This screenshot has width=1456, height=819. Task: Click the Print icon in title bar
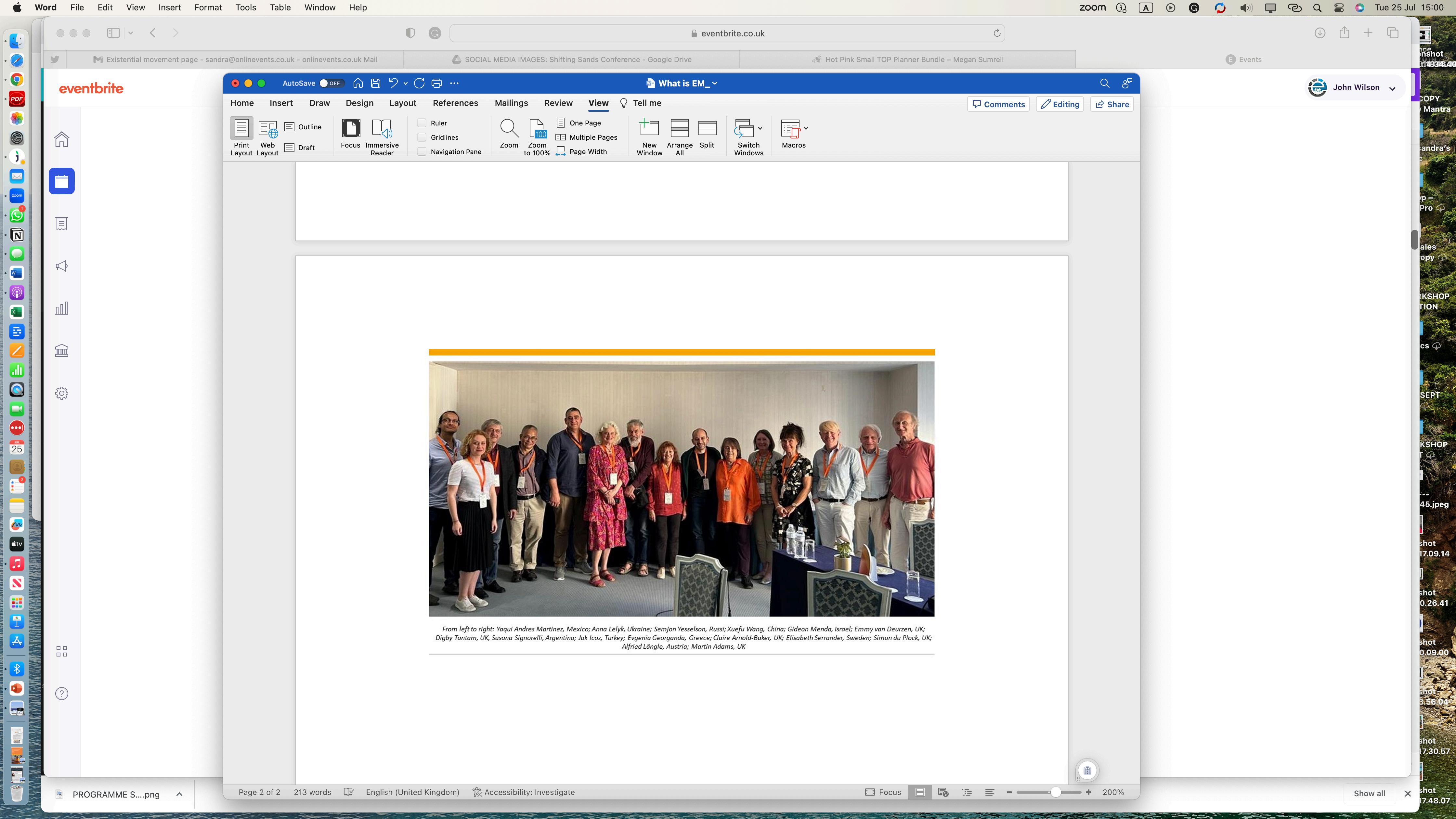point(436,83)
